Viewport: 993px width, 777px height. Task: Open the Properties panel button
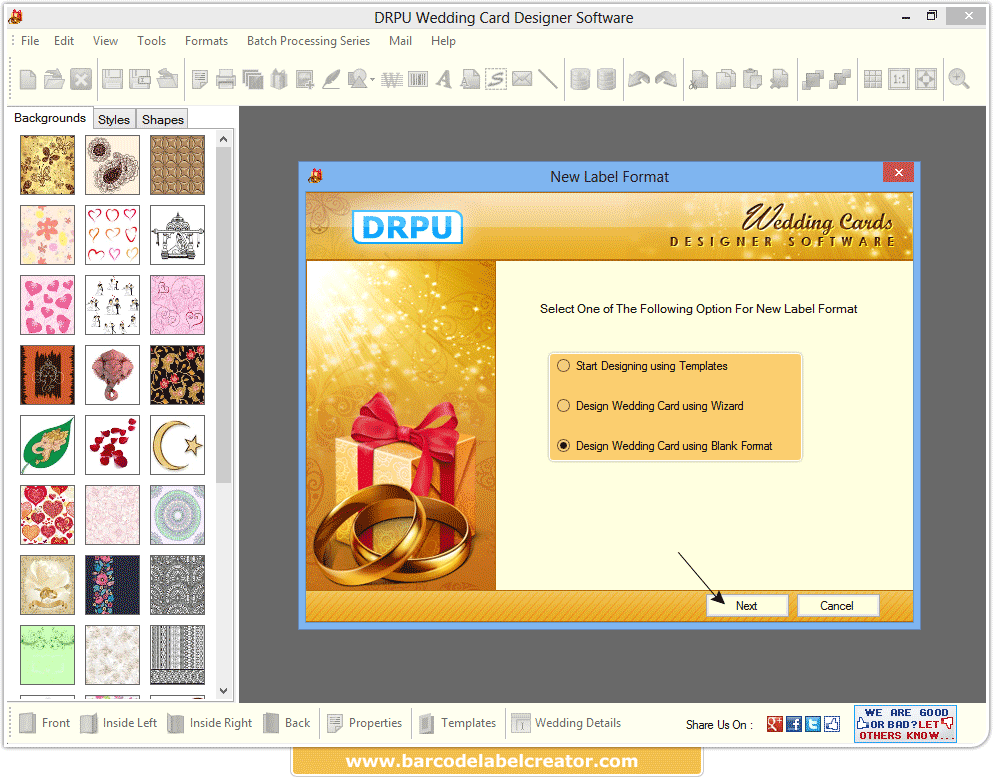tap(364, 723)
